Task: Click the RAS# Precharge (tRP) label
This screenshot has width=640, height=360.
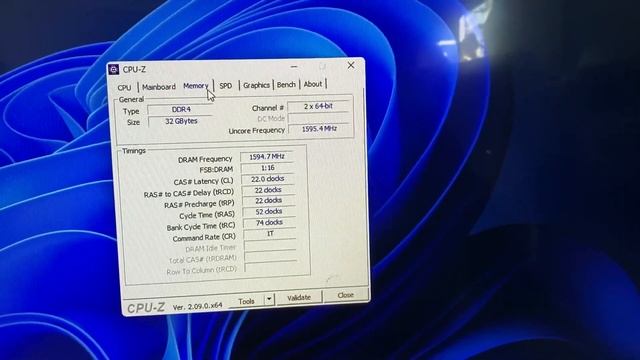Action: click(x=199, y=204)
